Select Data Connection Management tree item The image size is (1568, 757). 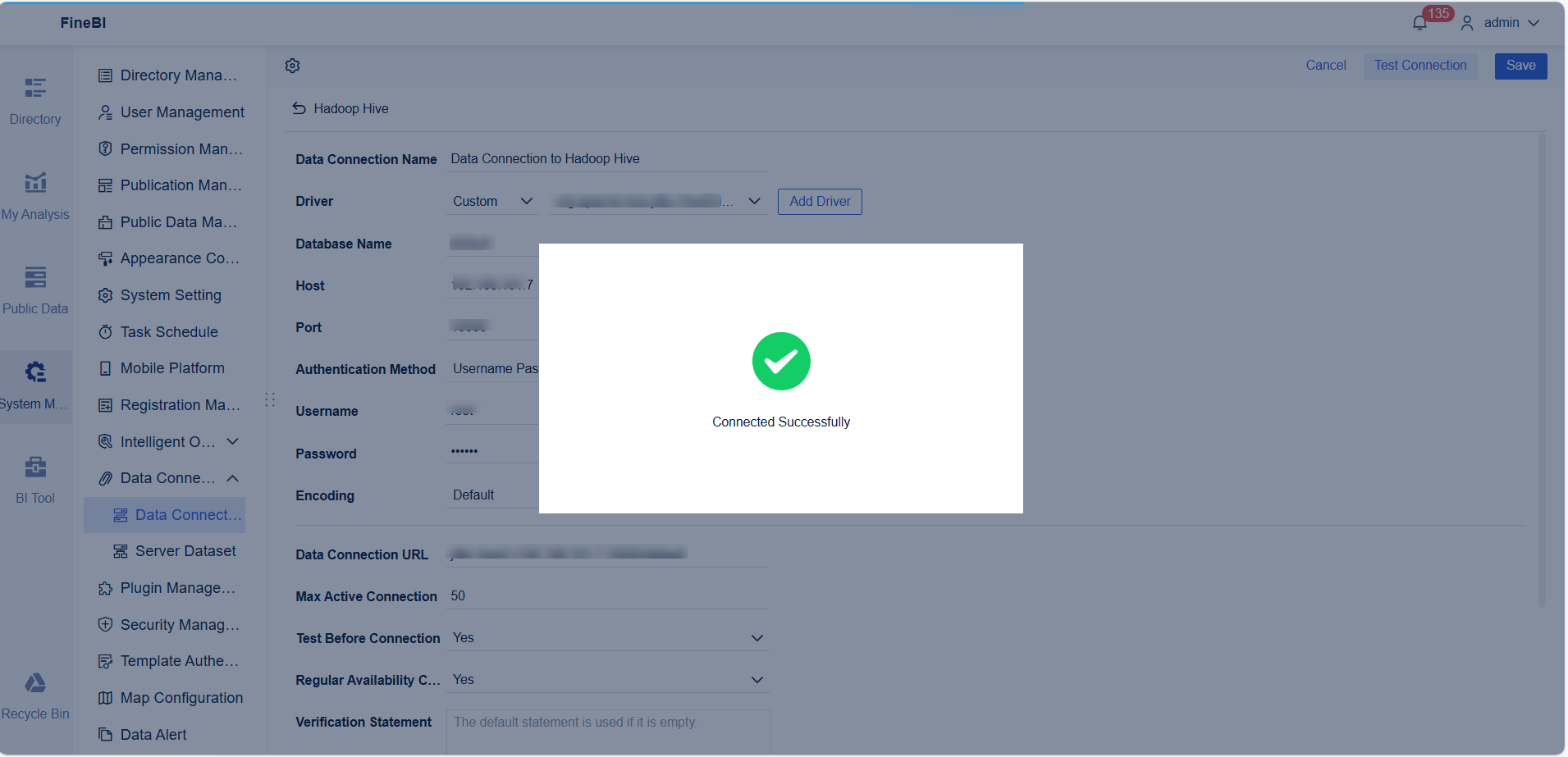coord(165,515)
